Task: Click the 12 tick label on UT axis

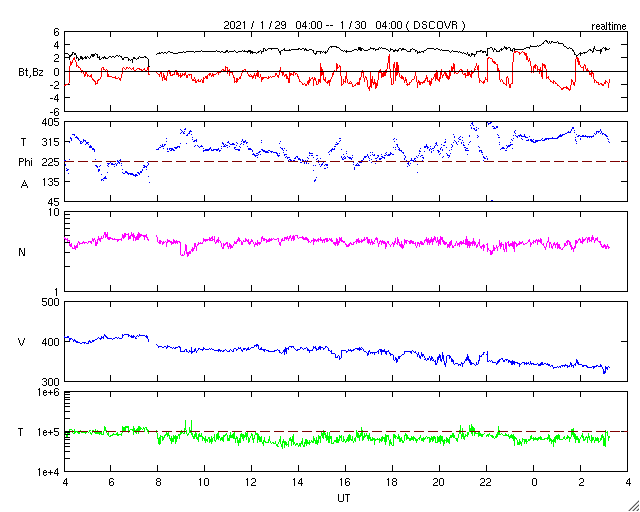Action: 251,482
